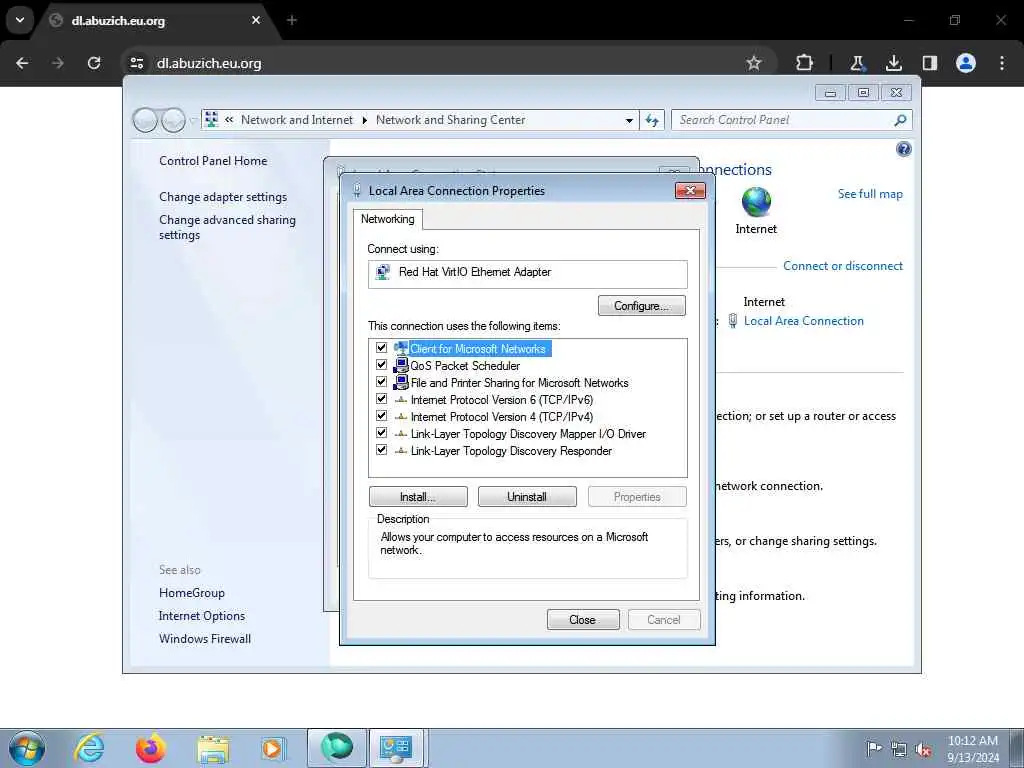
Task: Uncheck Client for Microsoft Networks
Action: point(381,348)
